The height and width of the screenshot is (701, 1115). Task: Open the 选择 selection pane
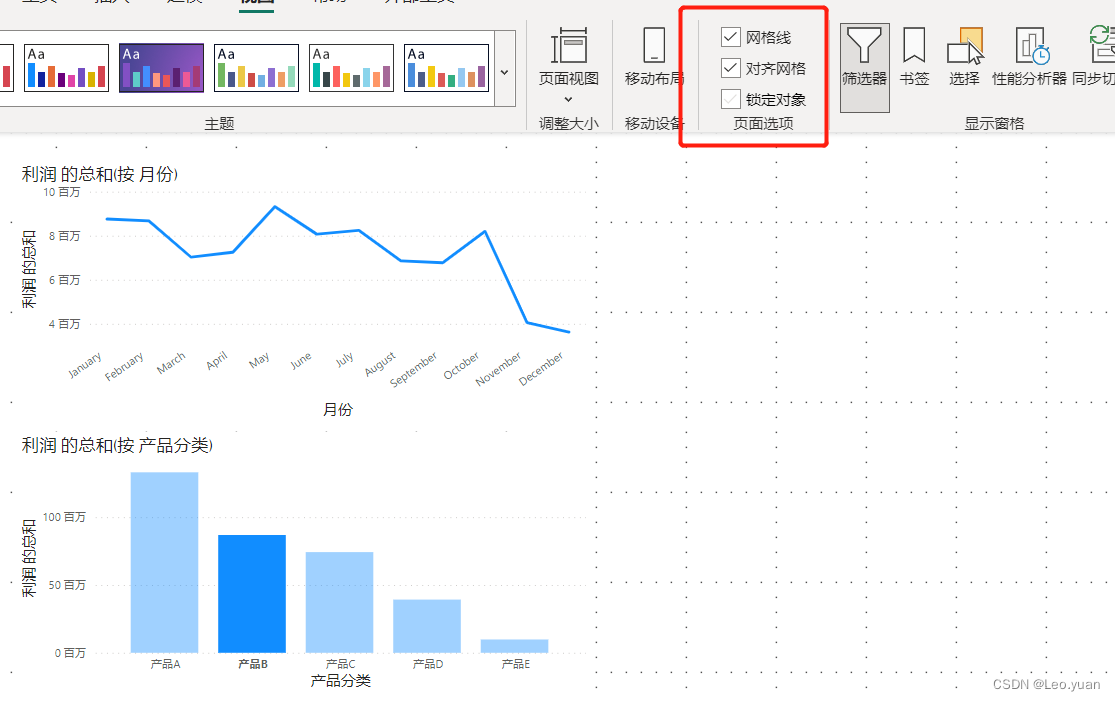964,57
